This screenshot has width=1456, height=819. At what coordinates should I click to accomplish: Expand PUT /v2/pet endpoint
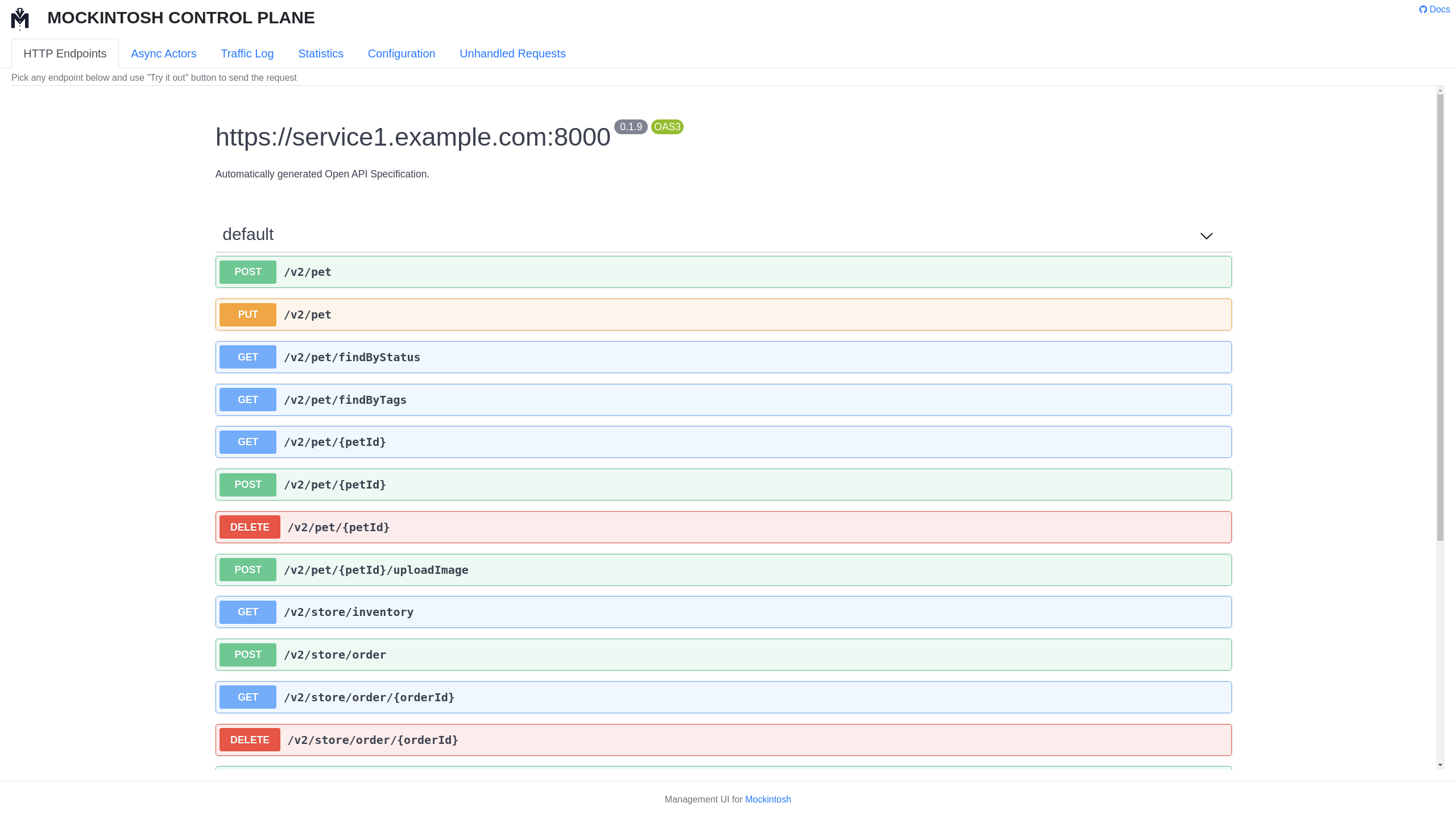(x=722, y=315)
